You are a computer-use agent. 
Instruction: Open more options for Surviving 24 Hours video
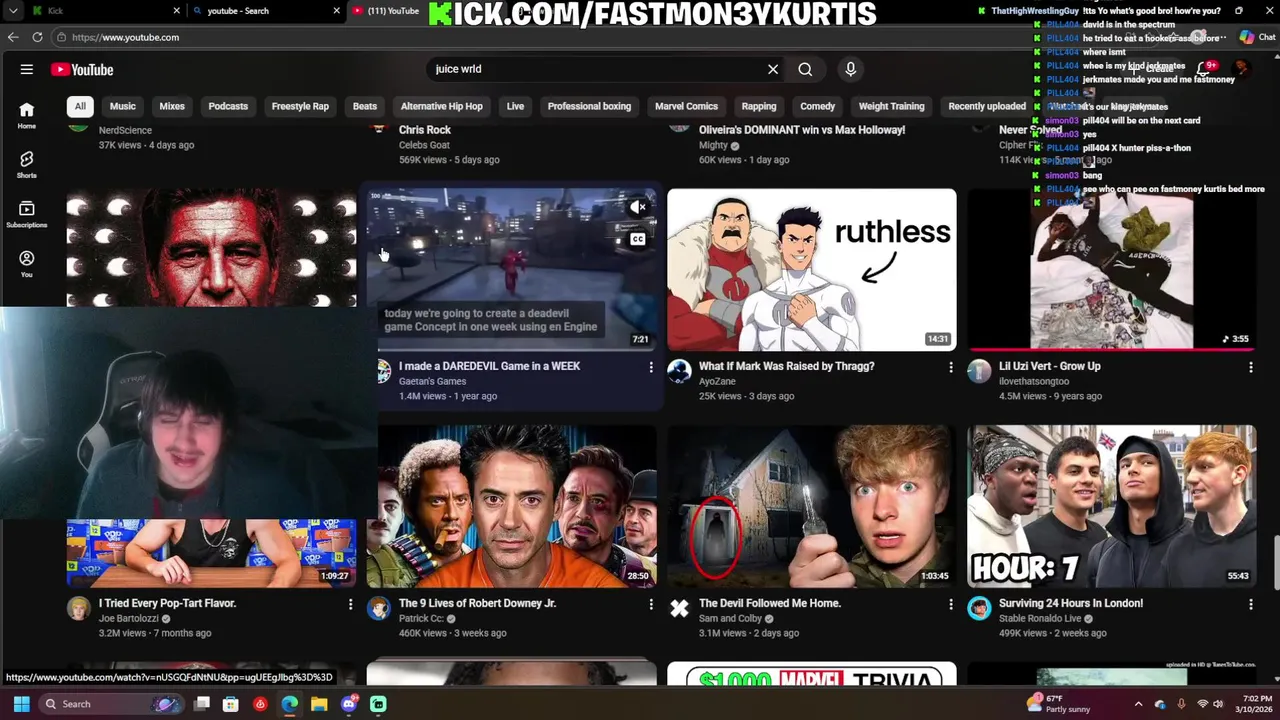click(x=1250, y=604)
